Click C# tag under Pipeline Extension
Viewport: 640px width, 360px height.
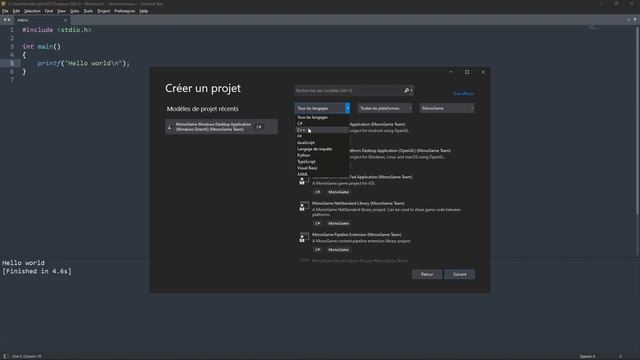(318, 249)
